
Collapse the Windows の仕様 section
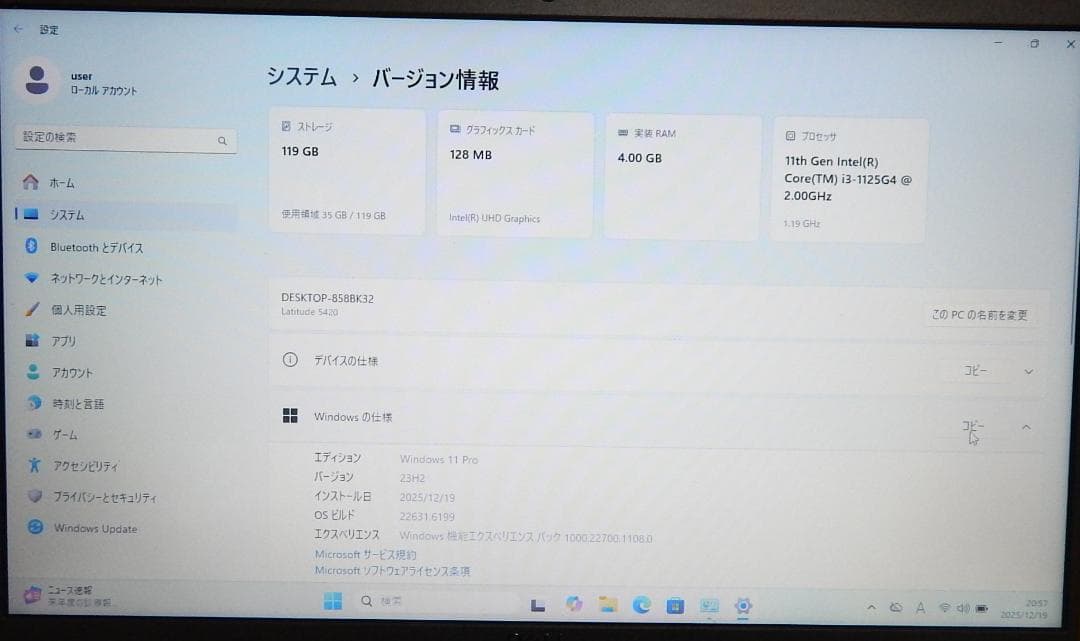point(1027,427)
